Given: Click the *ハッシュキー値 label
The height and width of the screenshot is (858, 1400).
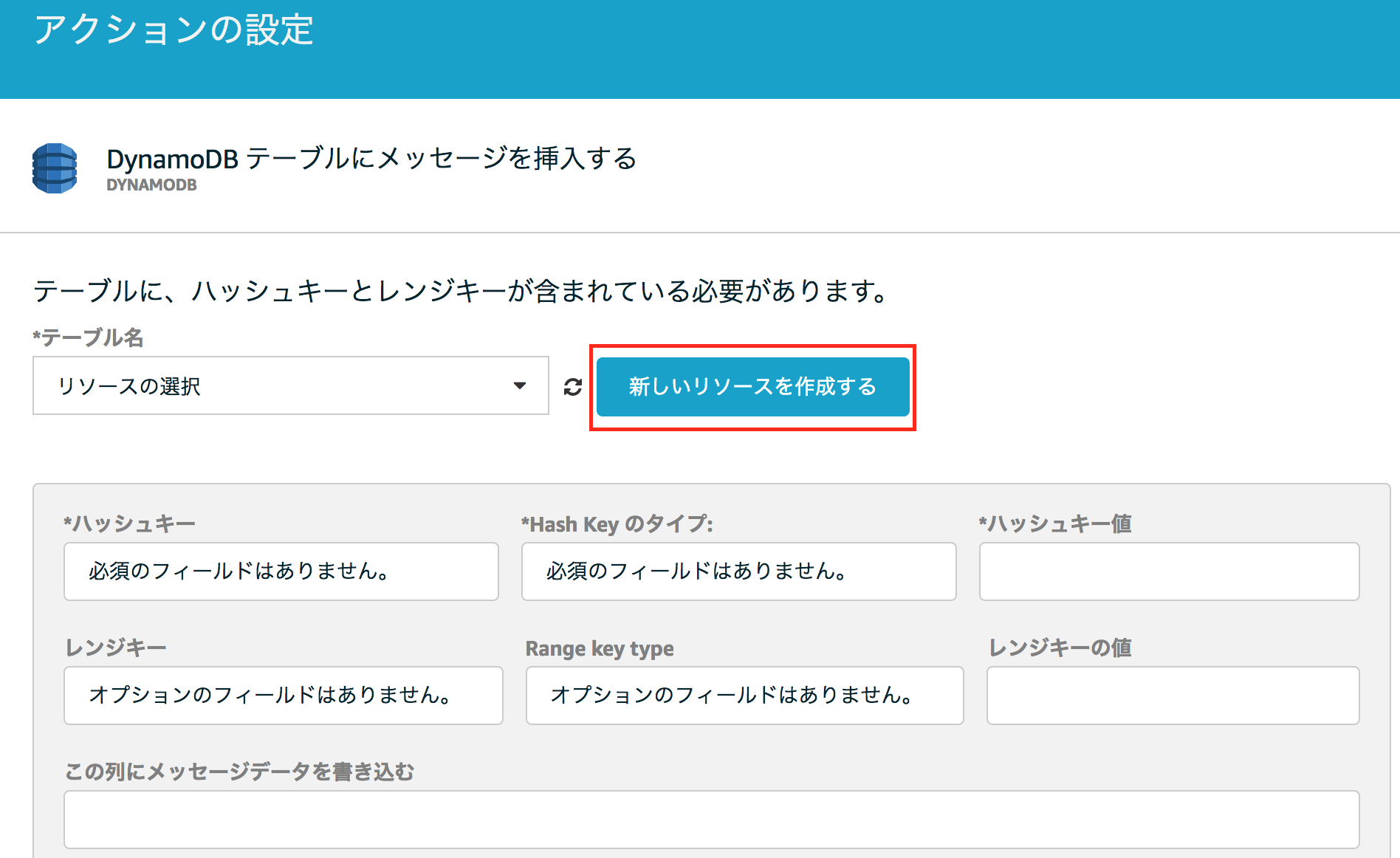Looking at the screenshot, I should pos(1055,524).
